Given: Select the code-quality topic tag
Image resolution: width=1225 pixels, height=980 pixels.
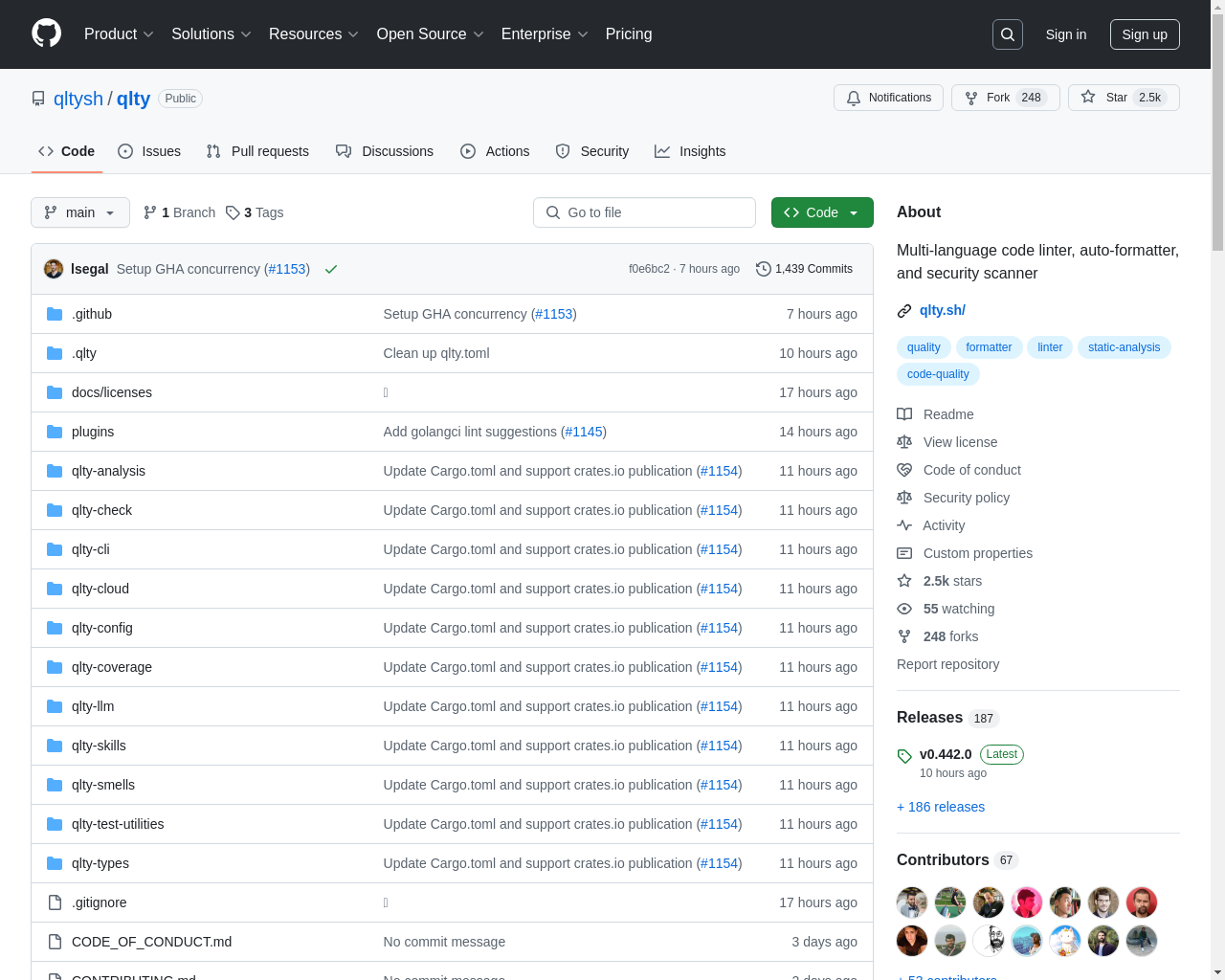Looking at the screenshot, I should point(938,374).
